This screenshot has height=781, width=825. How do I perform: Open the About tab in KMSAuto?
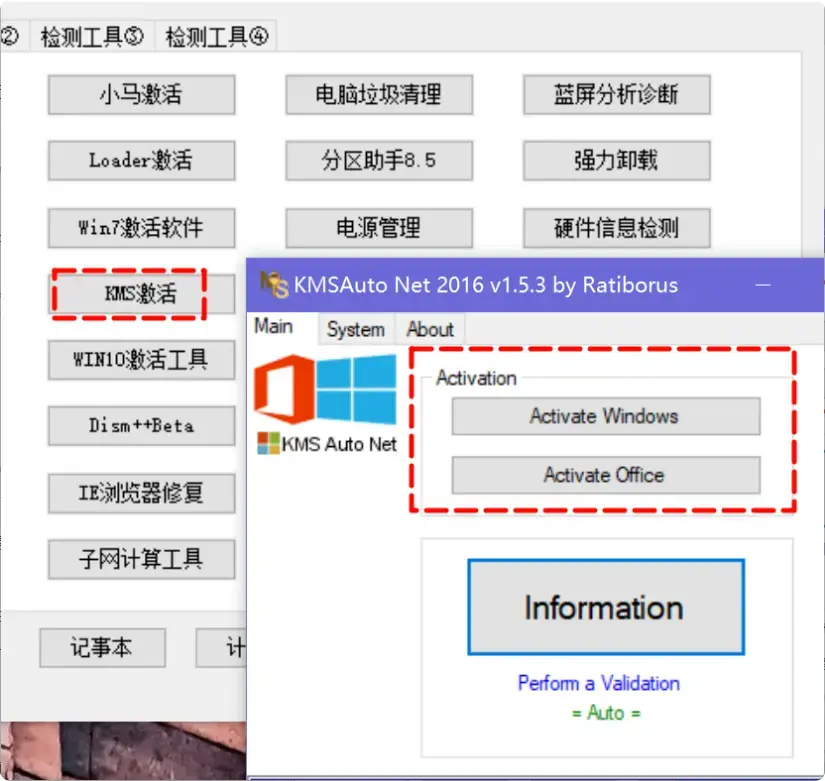(430, 328)
